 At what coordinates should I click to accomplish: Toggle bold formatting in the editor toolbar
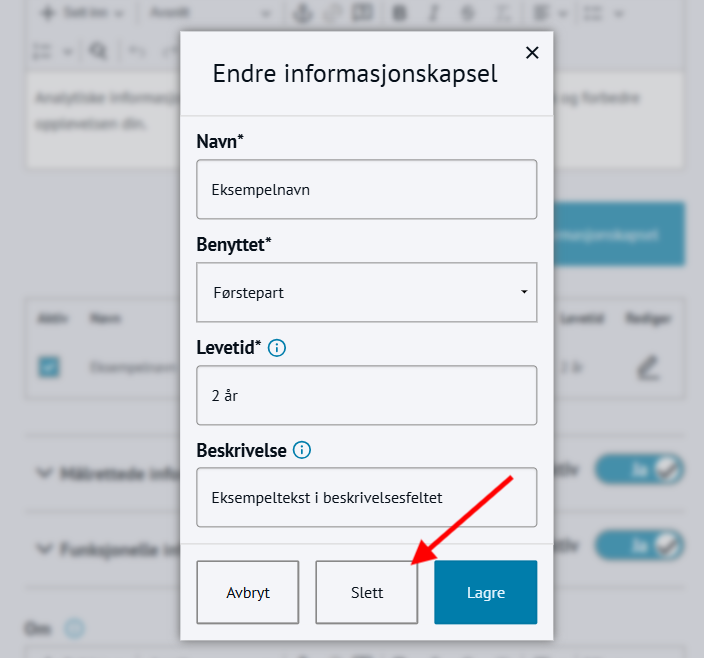pos(400,14)
